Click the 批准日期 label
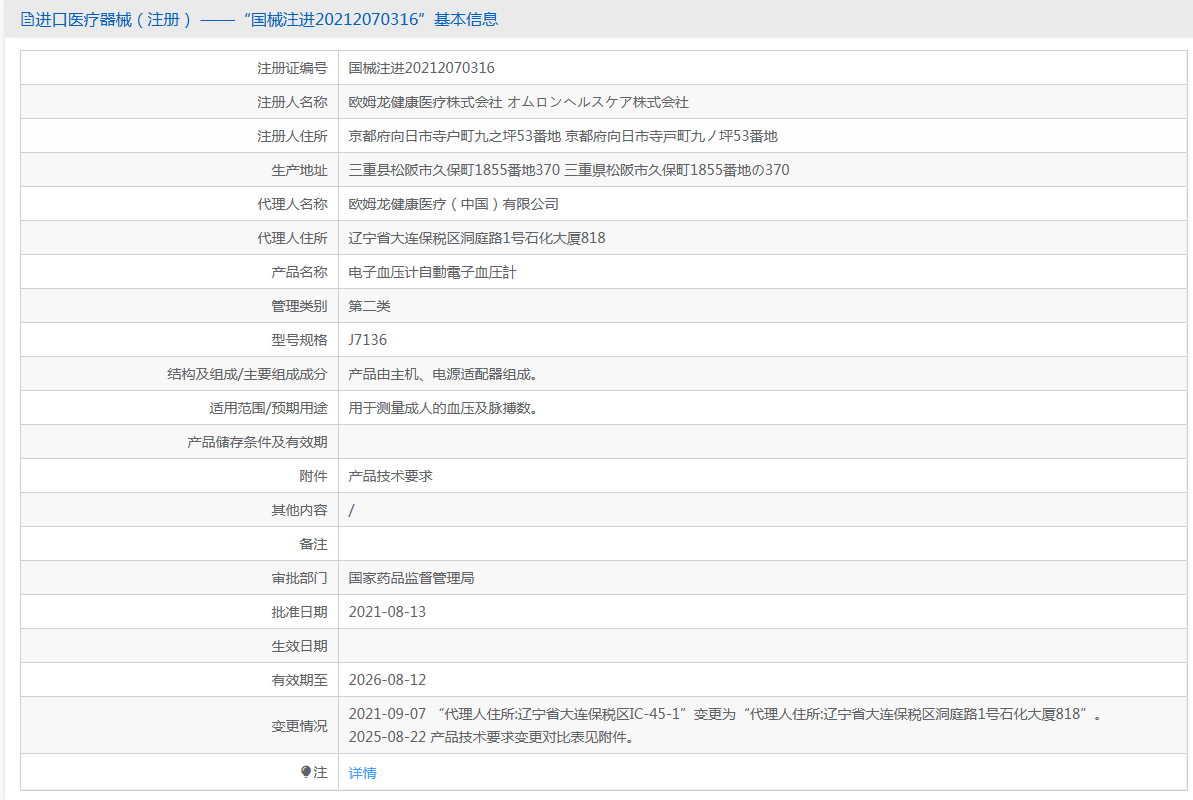 [299, 612]
